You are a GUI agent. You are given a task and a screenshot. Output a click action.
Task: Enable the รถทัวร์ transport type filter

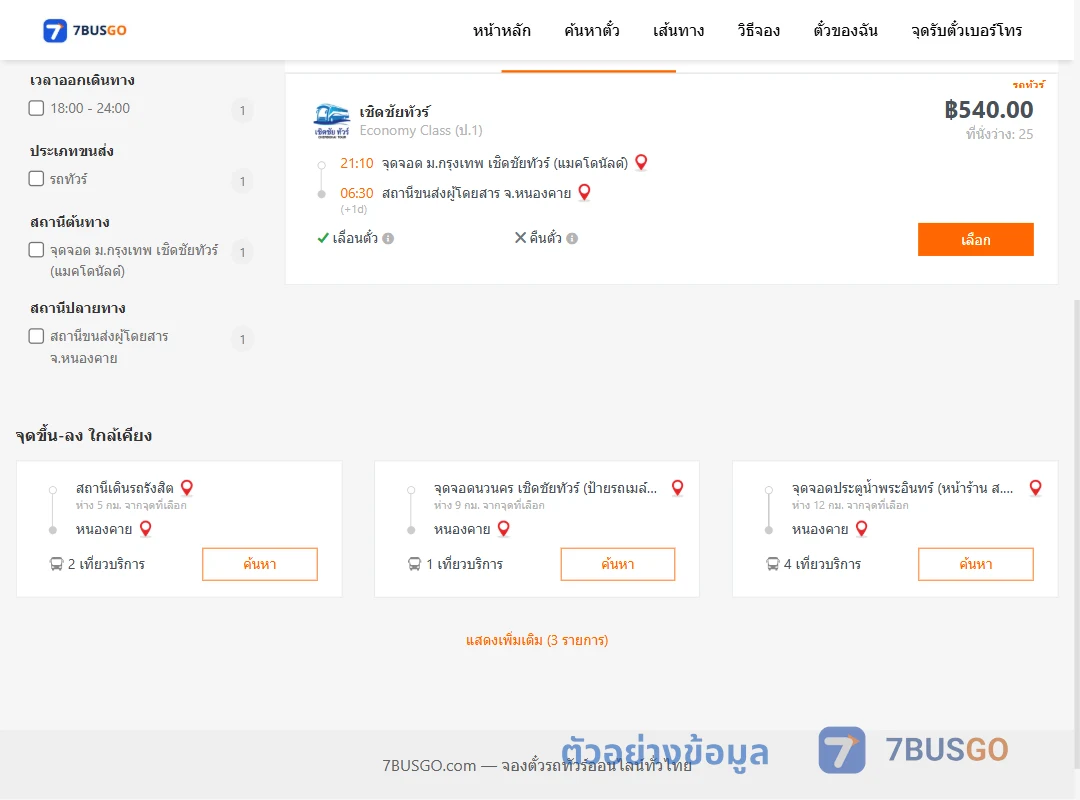(x=36, y=178)
